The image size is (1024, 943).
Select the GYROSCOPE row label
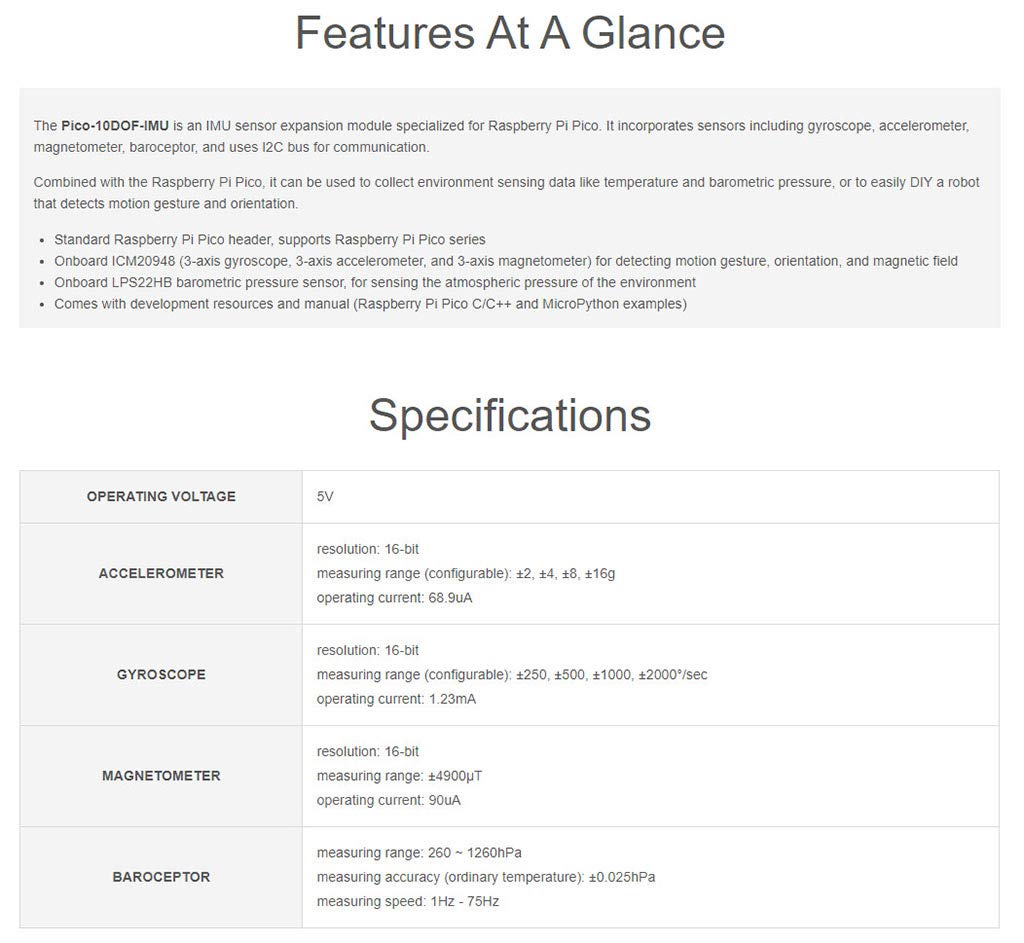pyautogui.click(x=161, y=675)
